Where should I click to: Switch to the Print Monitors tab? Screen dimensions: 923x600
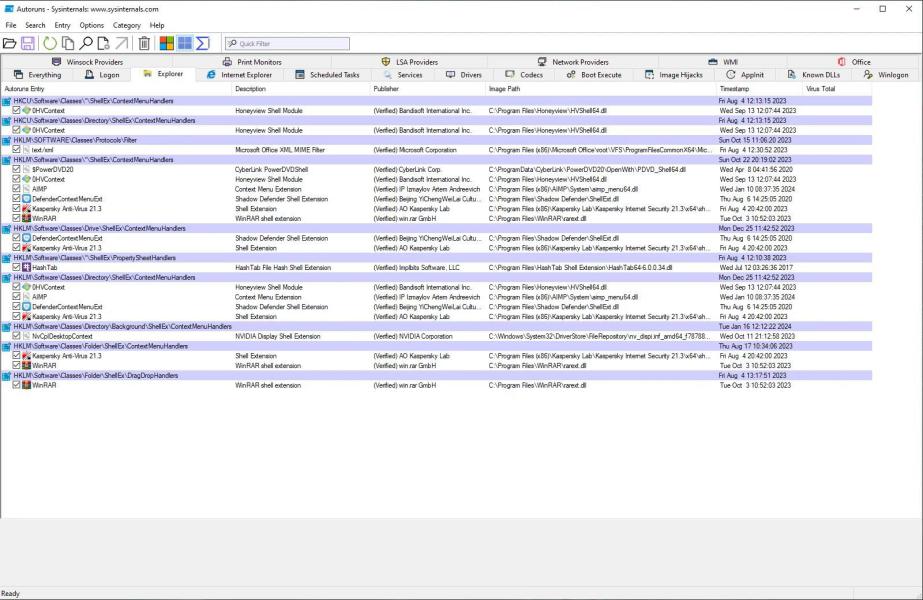pos(253,62)
